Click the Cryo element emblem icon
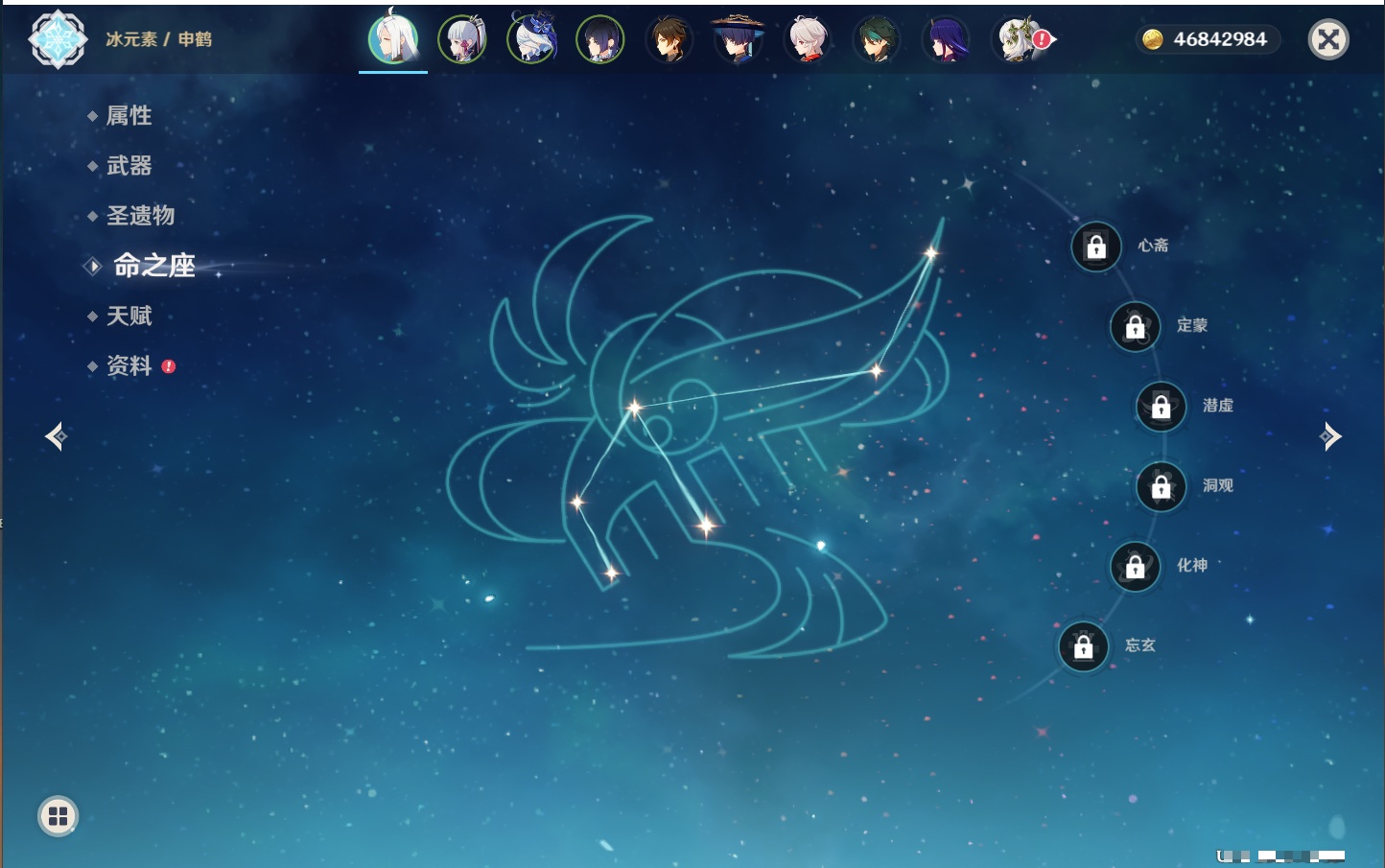This screenshot has width=1385, height=868. pos(58,39)
